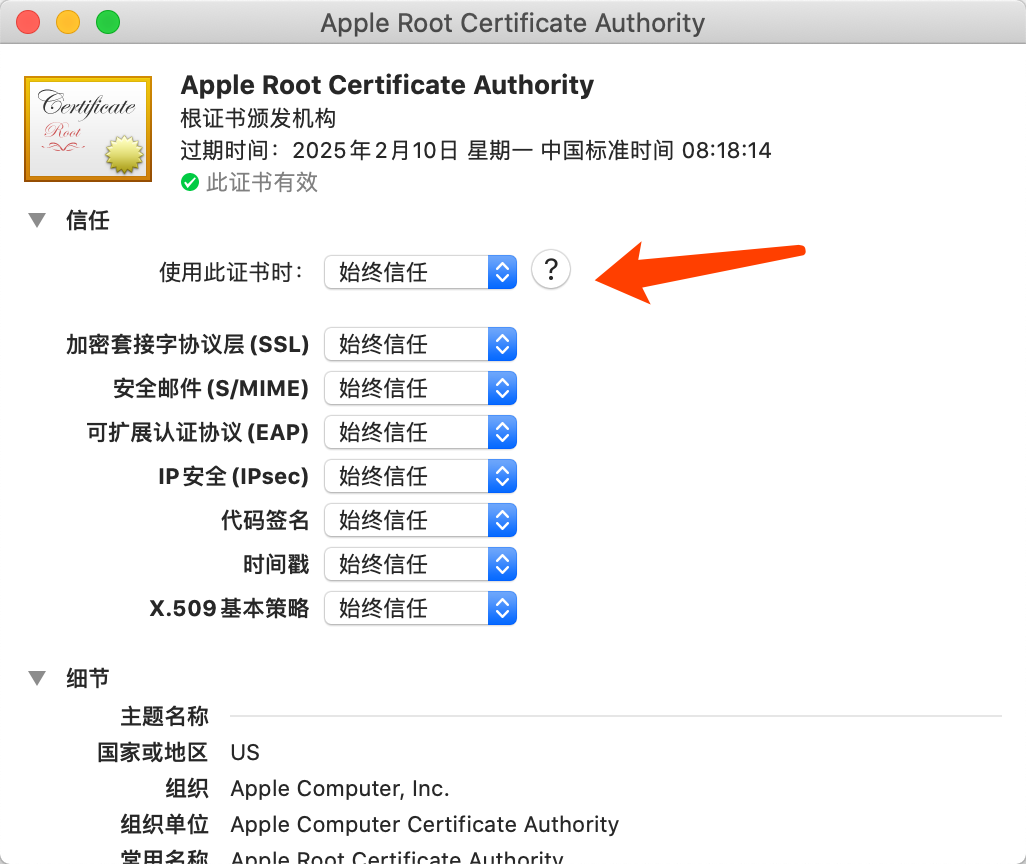Click the 可扩展认证协议 (EAP) label
This screenshot has height=864, width=1026.
click(x=198, y=432)
